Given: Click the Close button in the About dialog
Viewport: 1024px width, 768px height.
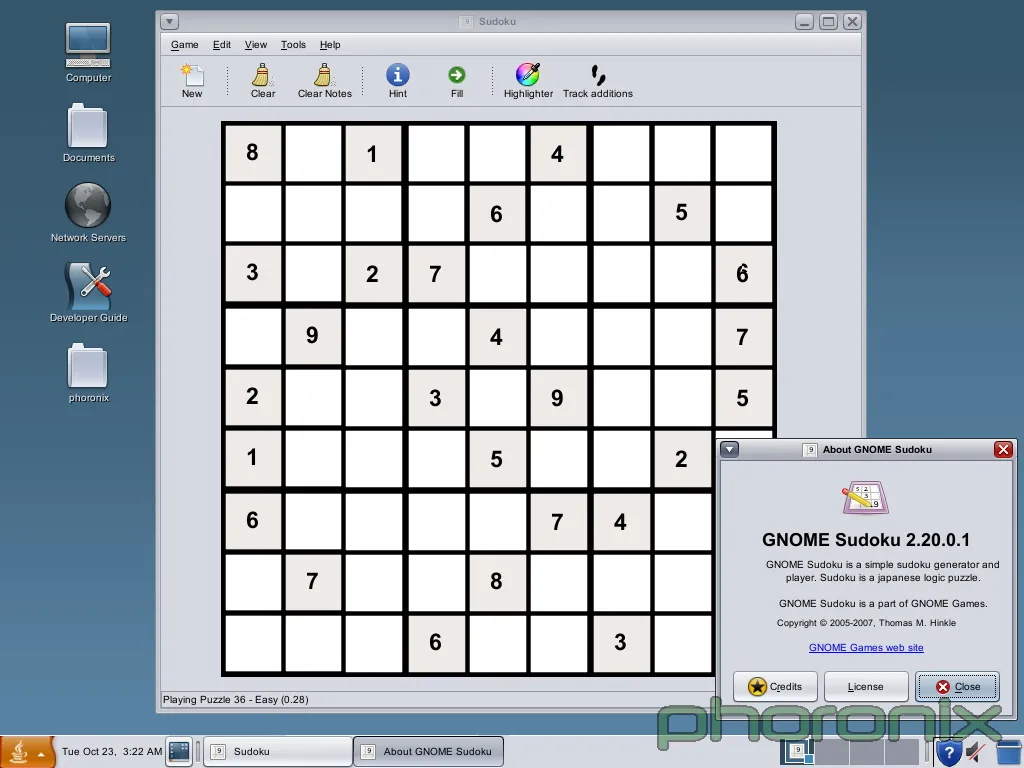Looking at the screenshot, I should click(957, 686).
